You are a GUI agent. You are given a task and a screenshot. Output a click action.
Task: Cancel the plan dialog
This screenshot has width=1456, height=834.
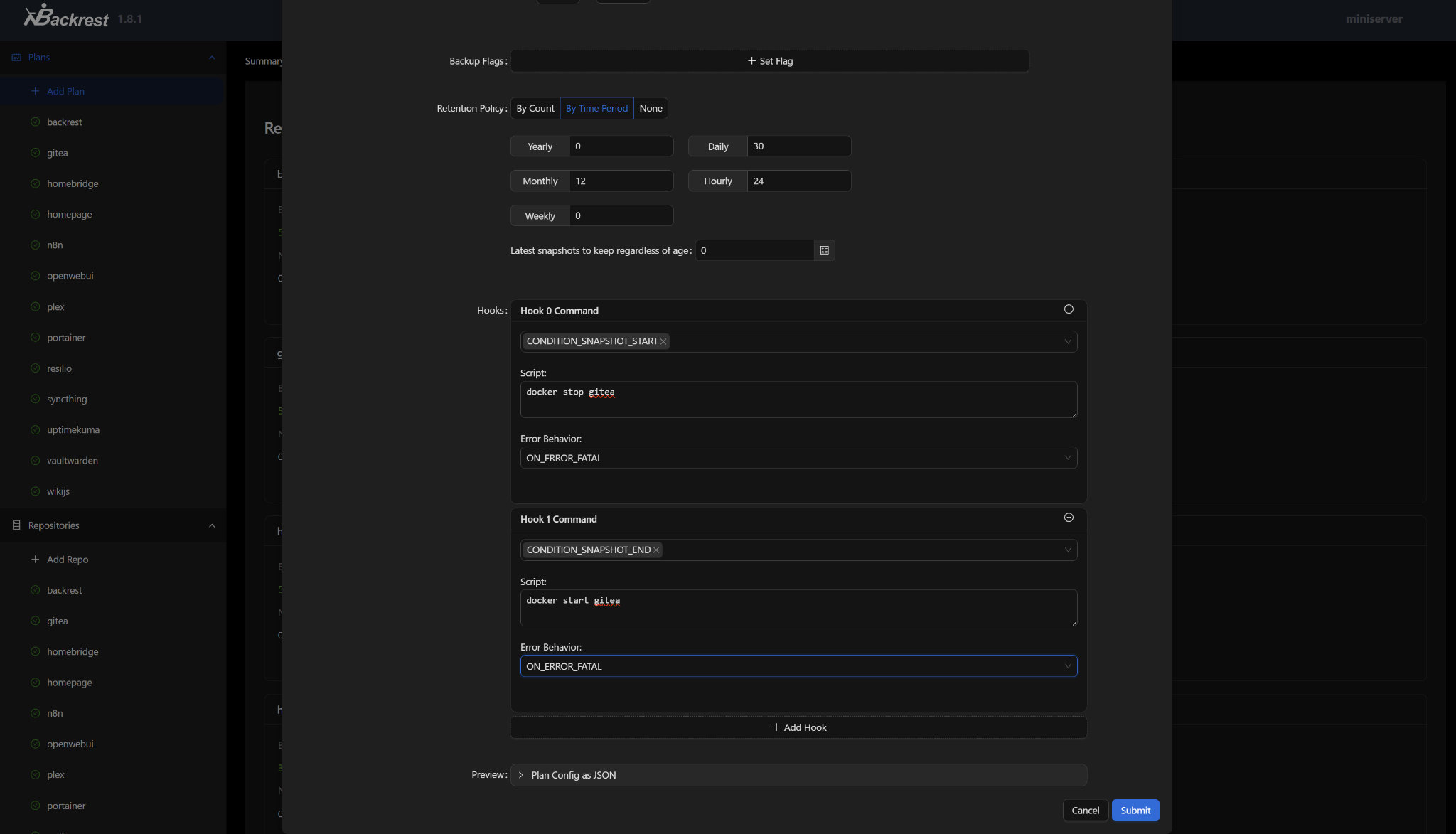1085,811
